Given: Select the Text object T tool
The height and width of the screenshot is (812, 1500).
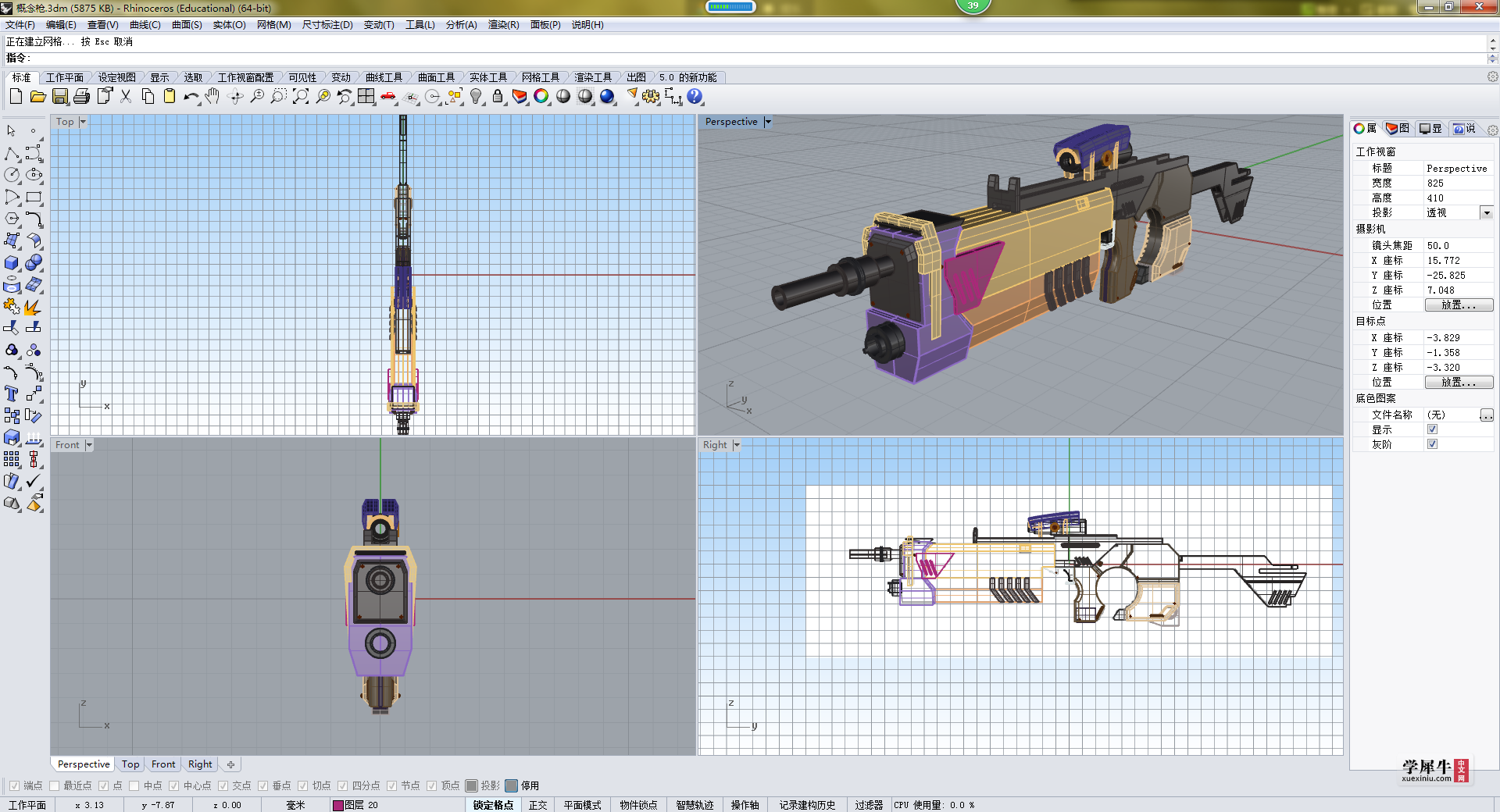Looking at the screenshot, I should pyautogui.click(x=12, y=394).
